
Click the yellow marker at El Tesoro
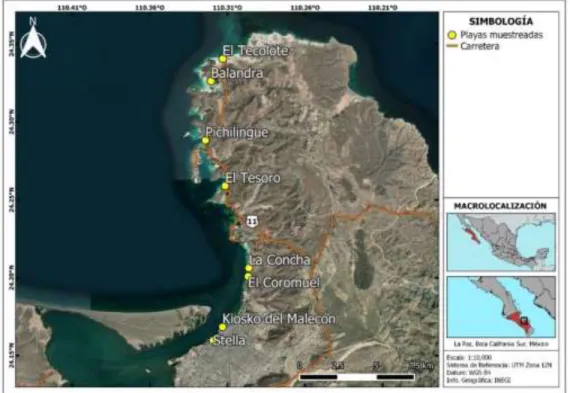click(225, 186)
